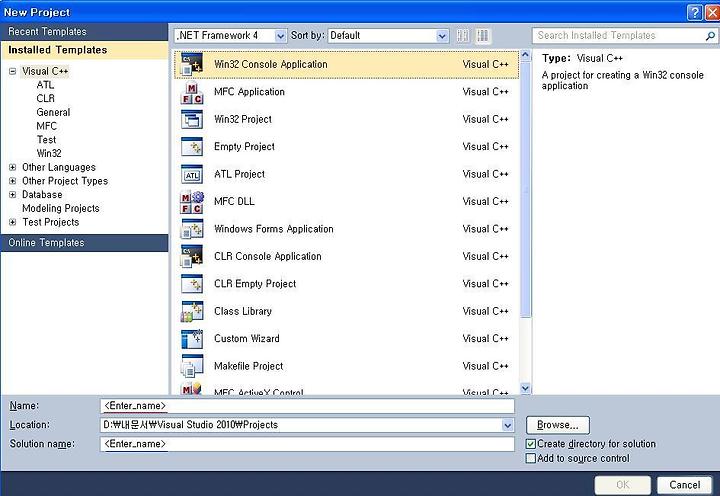
Task: Select Windows Forms Application template name
Action: (274, 229)
